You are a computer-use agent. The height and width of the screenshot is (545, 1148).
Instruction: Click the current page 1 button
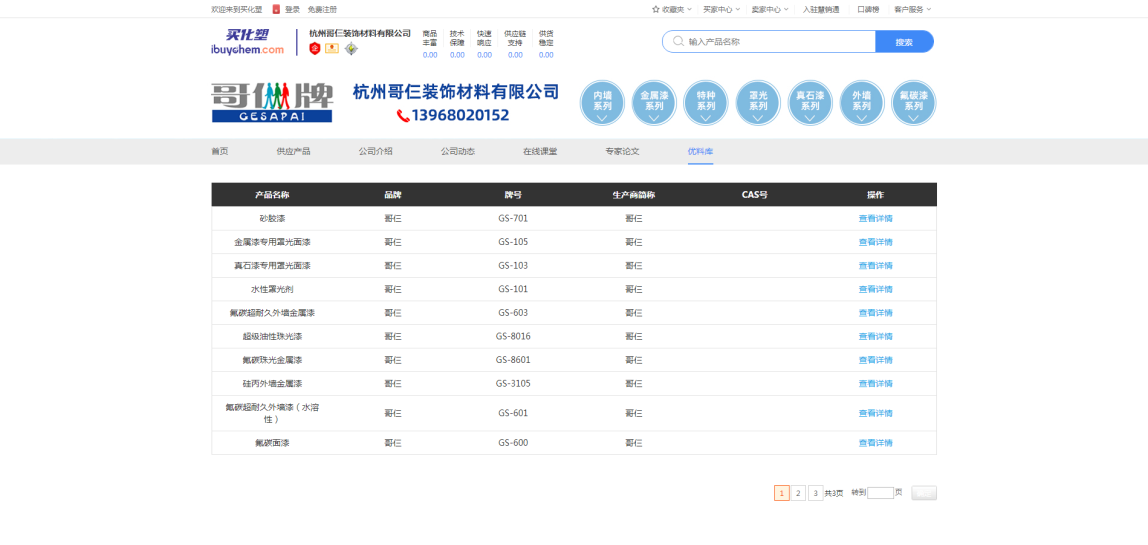pos(782,493)
